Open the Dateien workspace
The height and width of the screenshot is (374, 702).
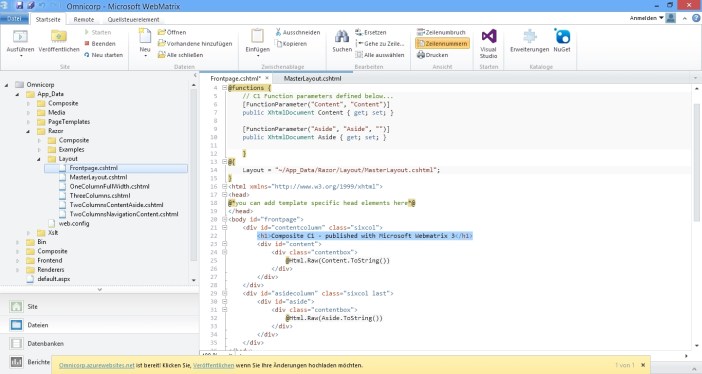click(x=99, y=325)
